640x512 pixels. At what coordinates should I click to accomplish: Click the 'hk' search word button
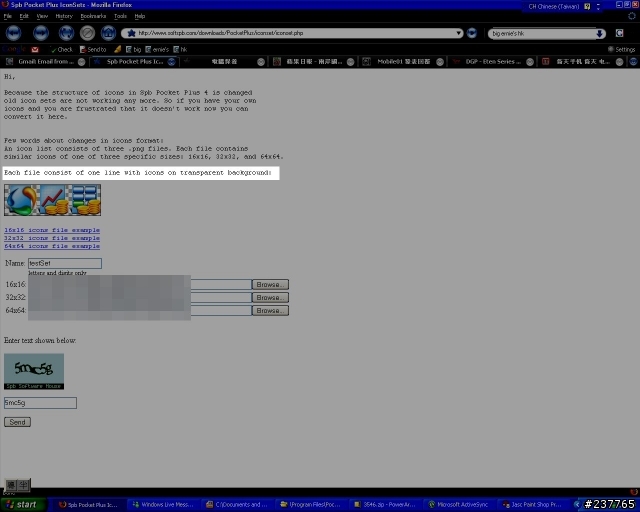[x=180, y=49]
